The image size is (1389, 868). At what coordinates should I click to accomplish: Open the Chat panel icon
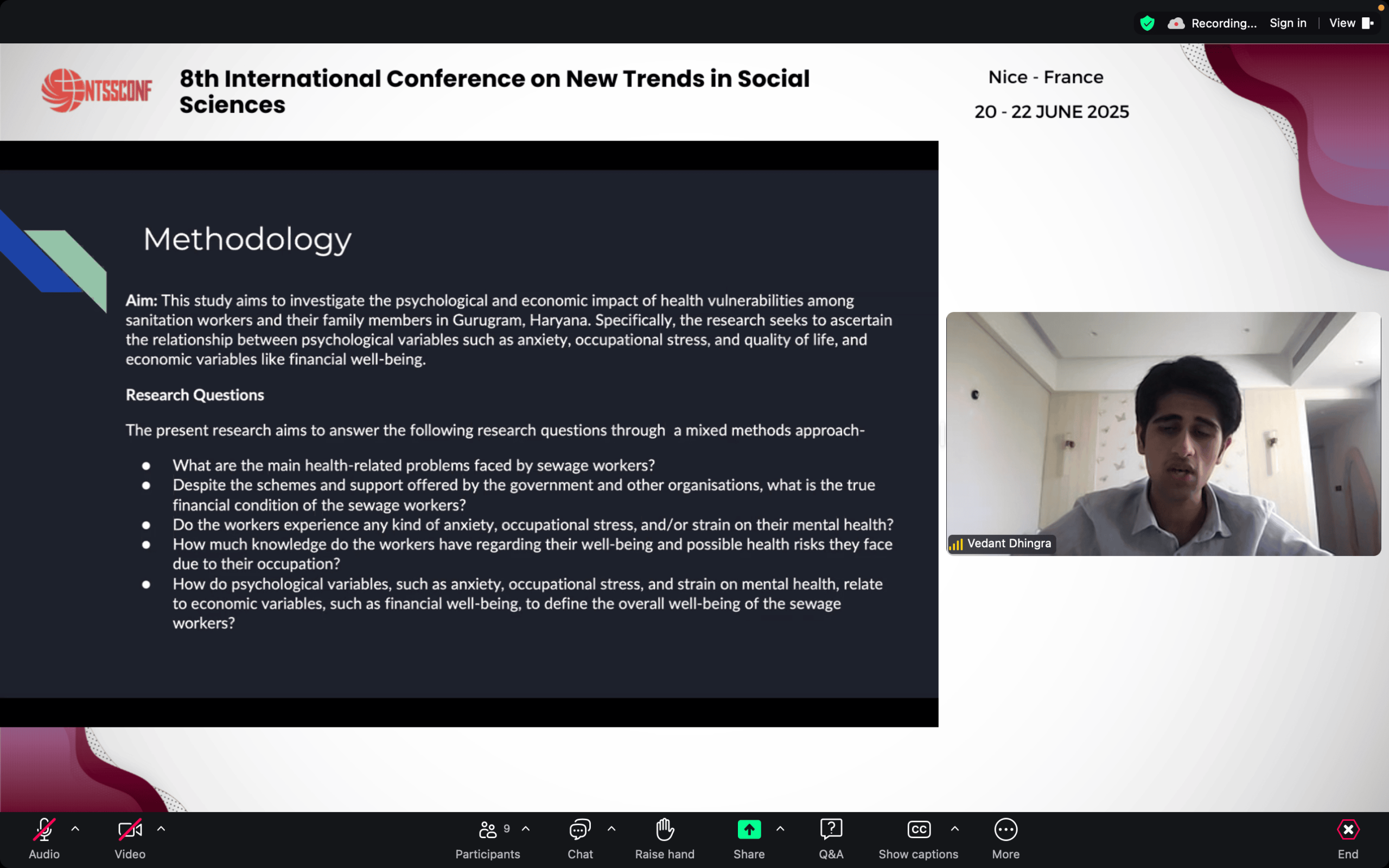point(579,829)
